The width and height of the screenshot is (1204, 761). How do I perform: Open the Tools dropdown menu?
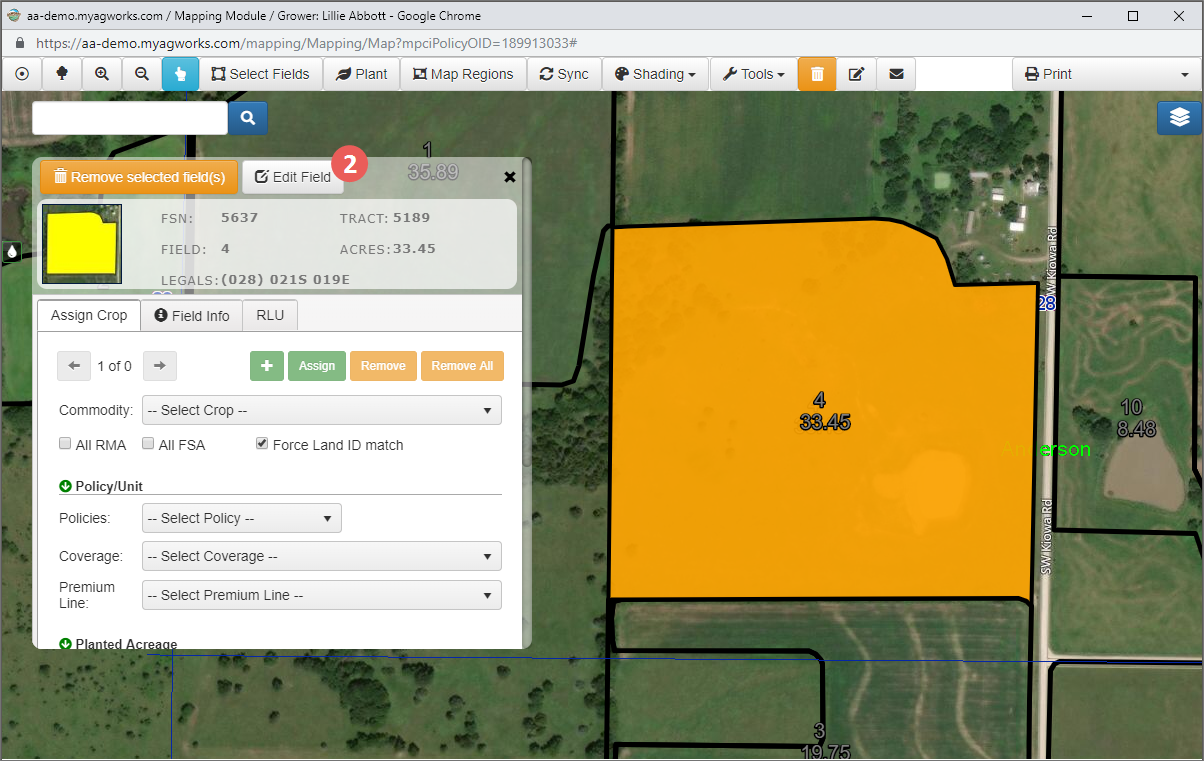[x=753, y=74]
